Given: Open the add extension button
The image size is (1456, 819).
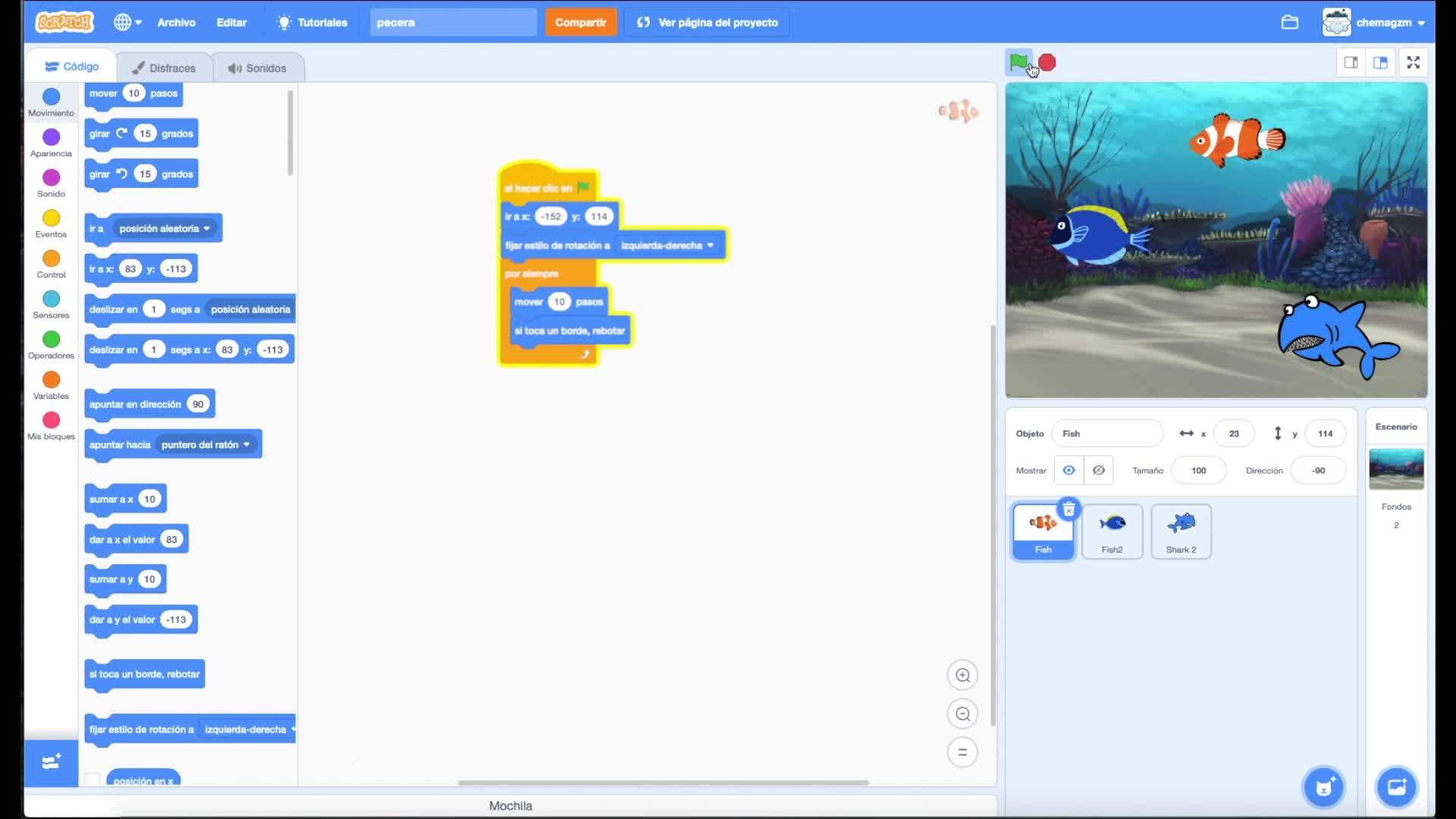Looking at the screenshot, I should pyautogui.click(x=51, y=762).
